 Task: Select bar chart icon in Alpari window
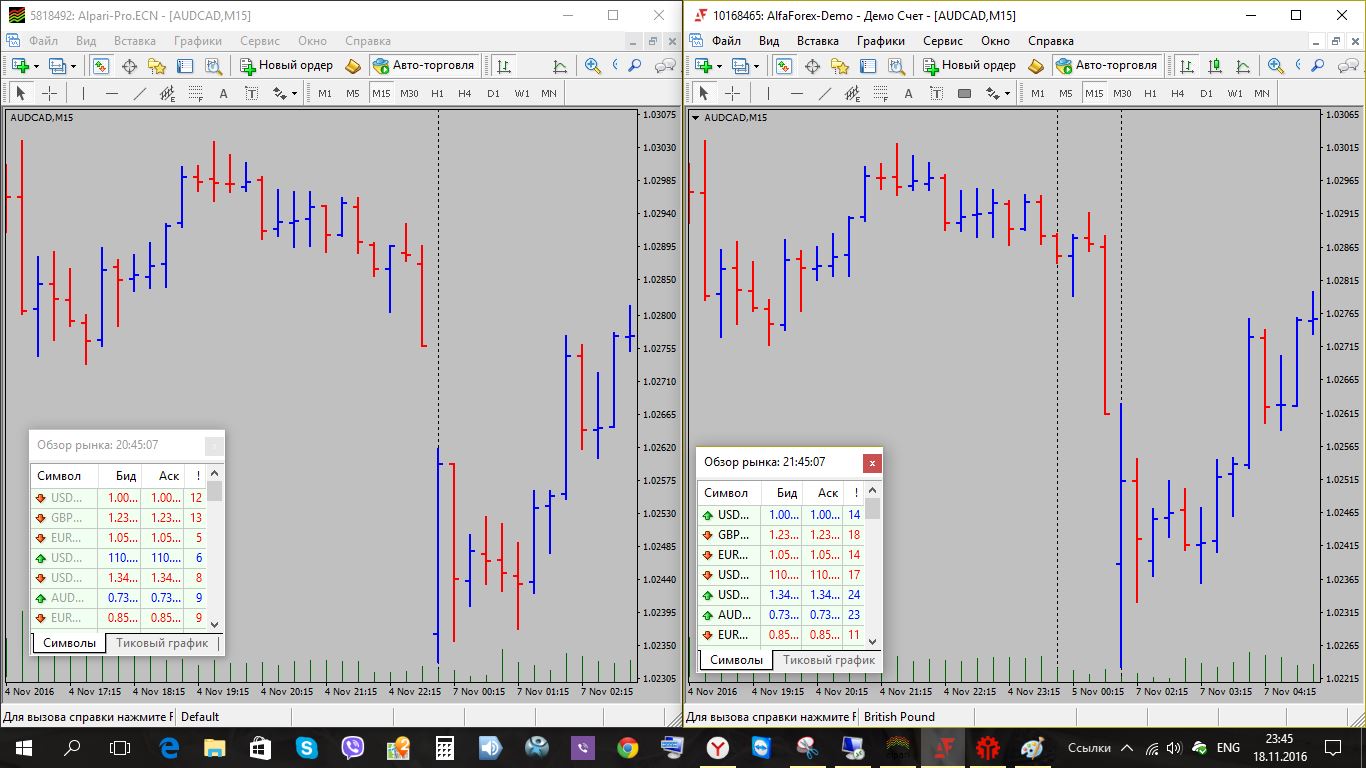tap(504, 66)
